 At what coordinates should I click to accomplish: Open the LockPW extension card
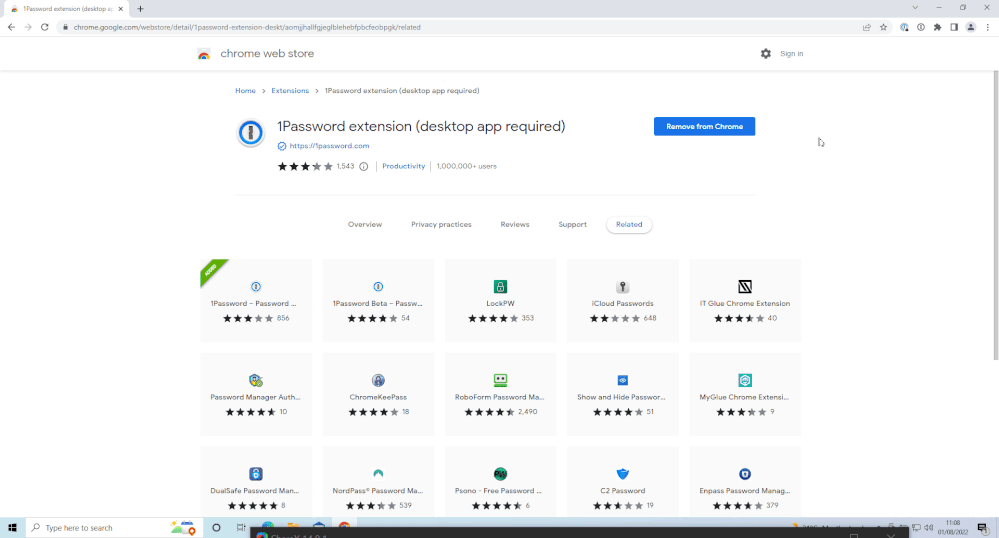click(x=501, y=300)
